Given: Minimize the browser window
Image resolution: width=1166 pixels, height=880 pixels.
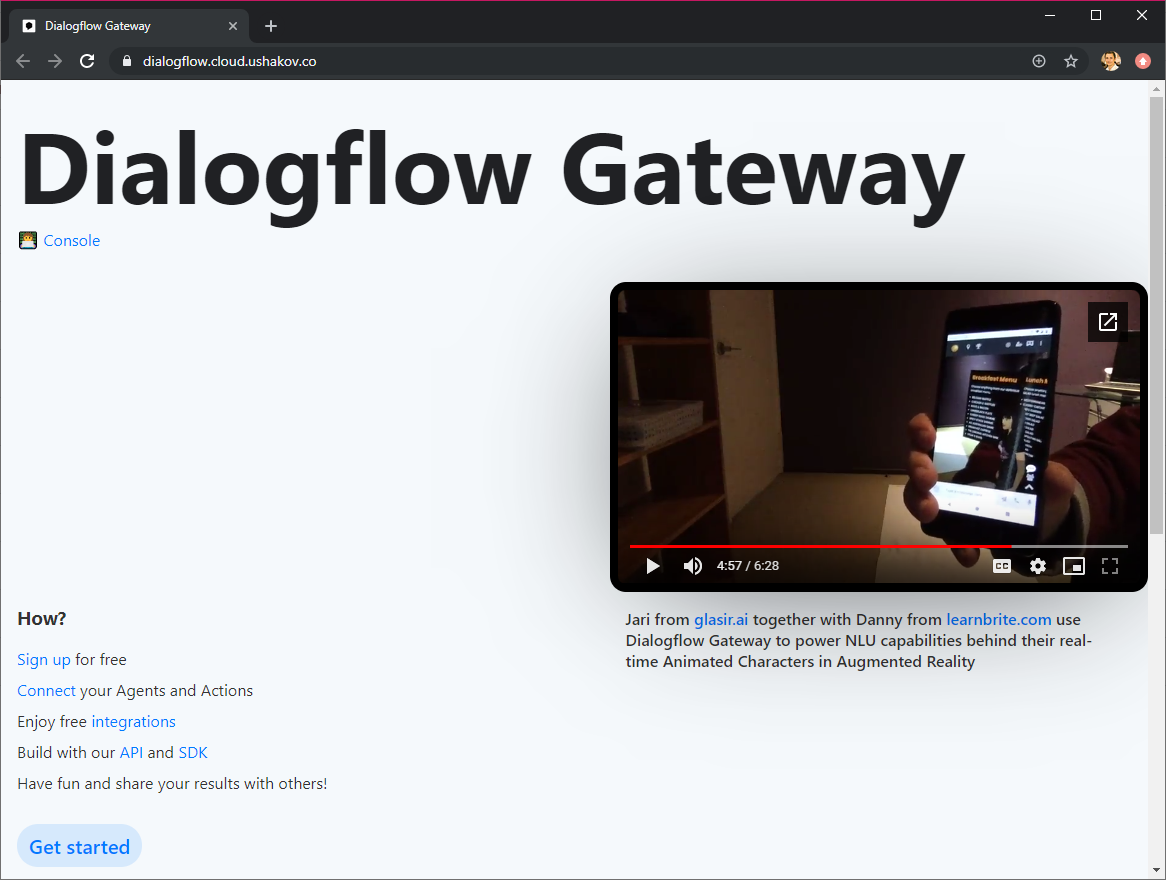Looking at the screenshot, I should coord(1050,15).
